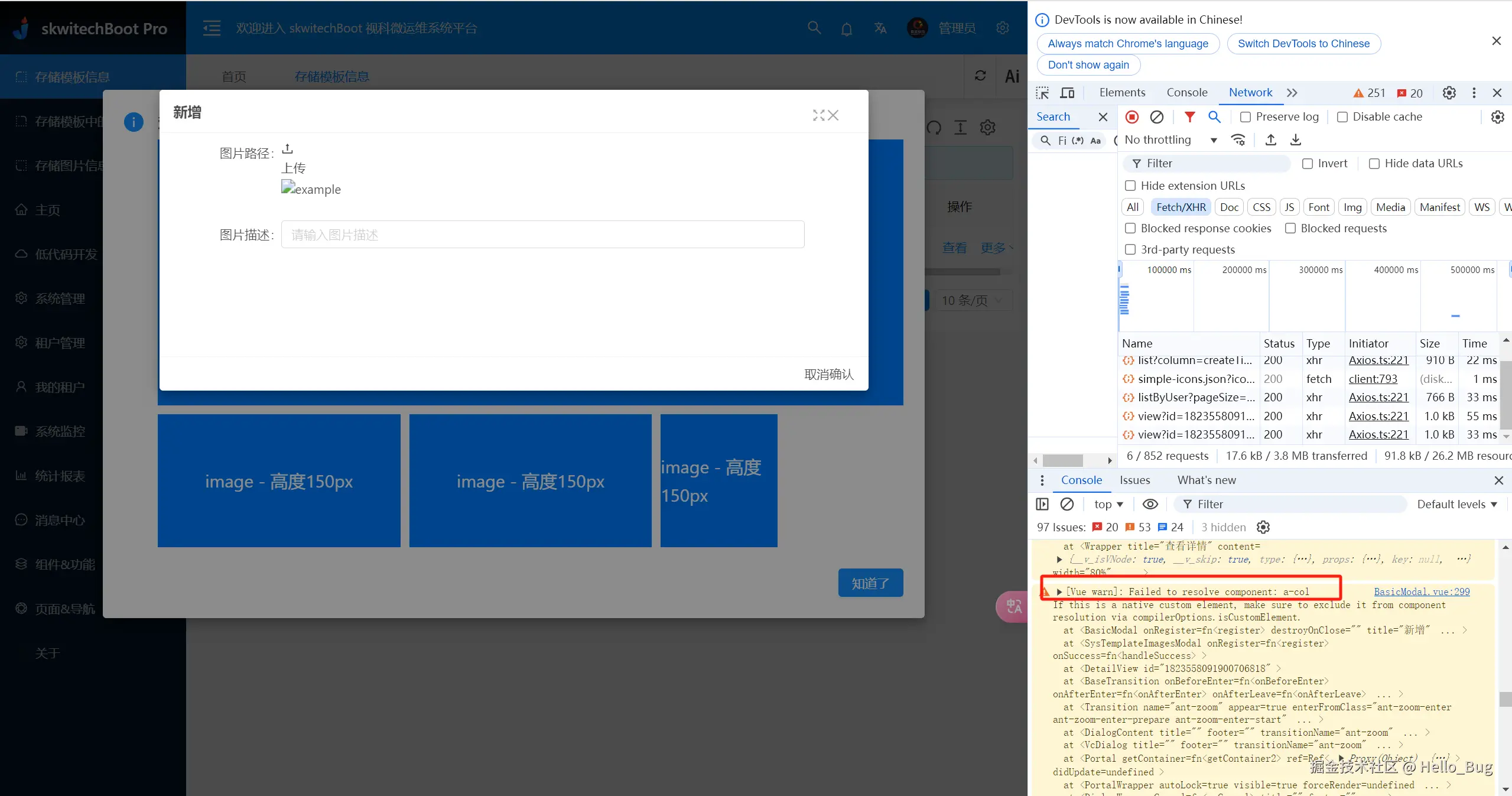Expand the Default levels dropdown
This screenshot has width=1512, height=796.
[1456, 504]
